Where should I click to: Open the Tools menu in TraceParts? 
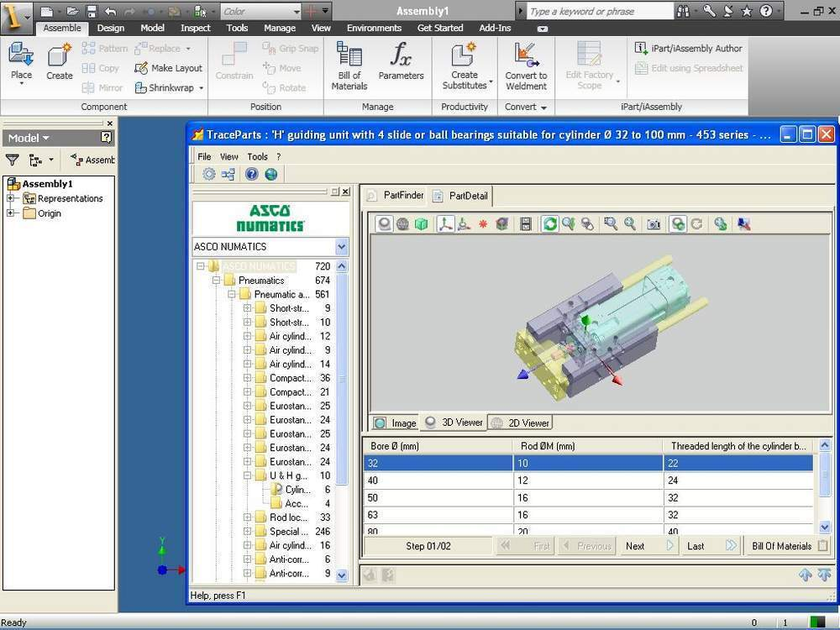258,156
